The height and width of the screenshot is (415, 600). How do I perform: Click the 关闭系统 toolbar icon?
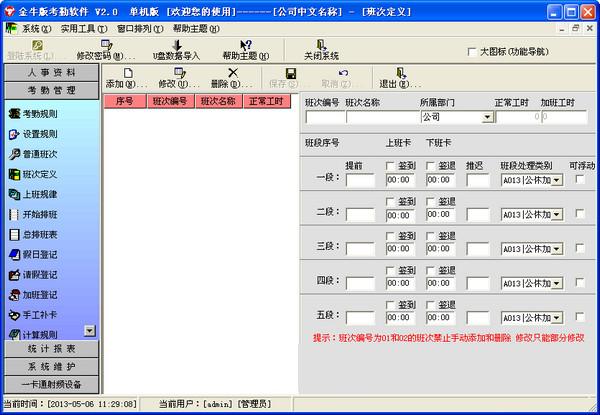[321, 45]
